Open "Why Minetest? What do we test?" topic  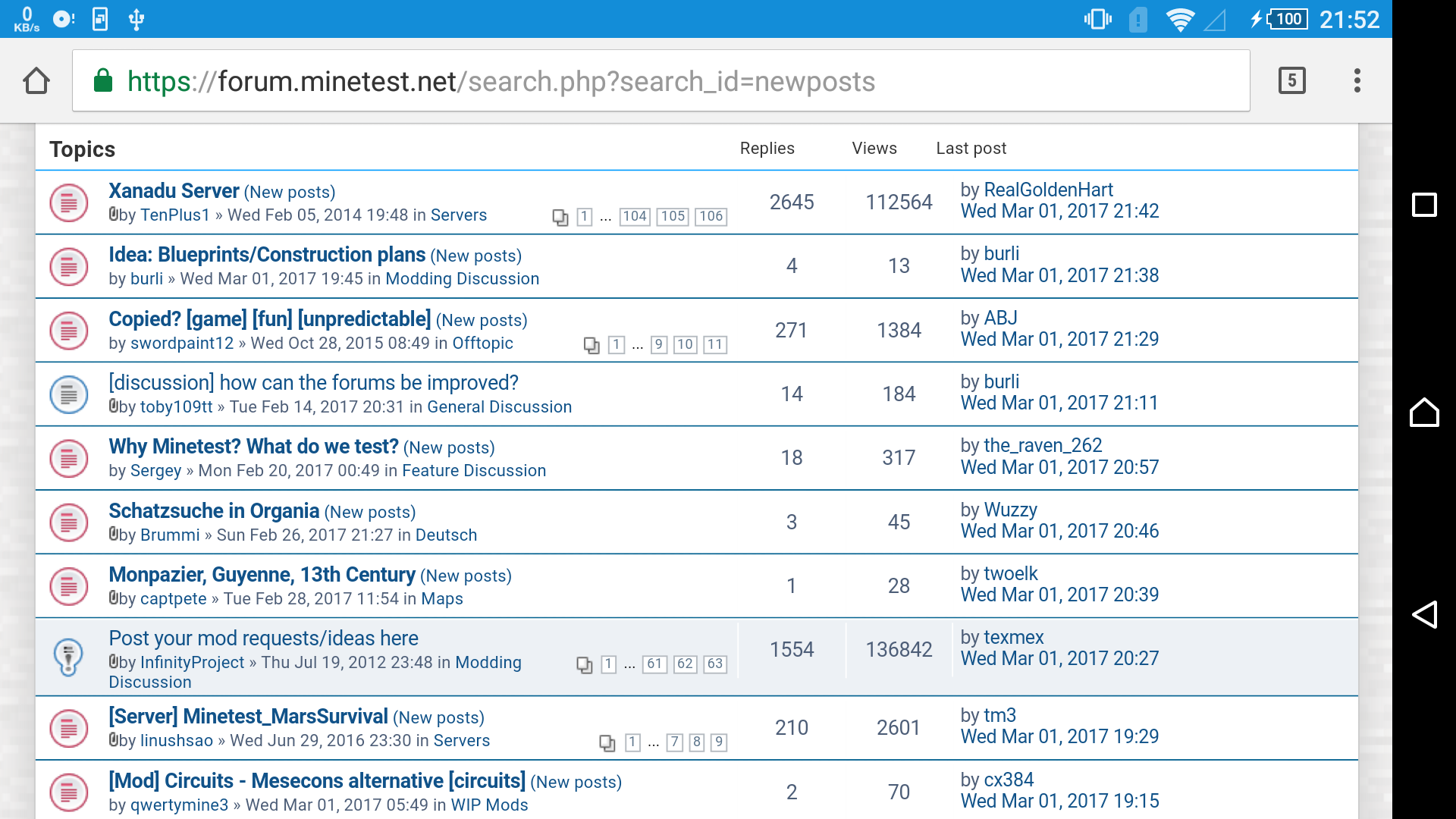point(253,447)
